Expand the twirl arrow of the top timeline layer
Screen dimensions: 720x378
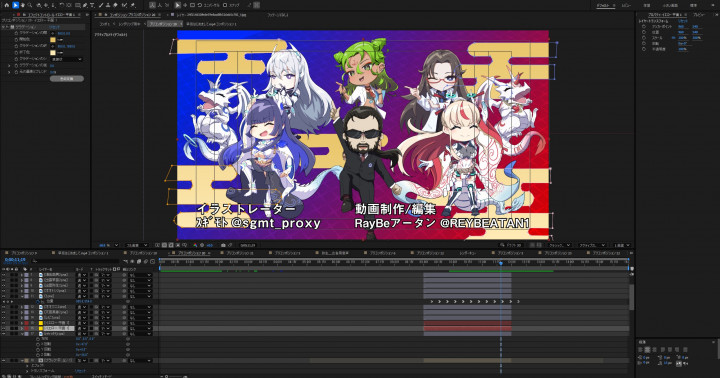pos(22,275)
